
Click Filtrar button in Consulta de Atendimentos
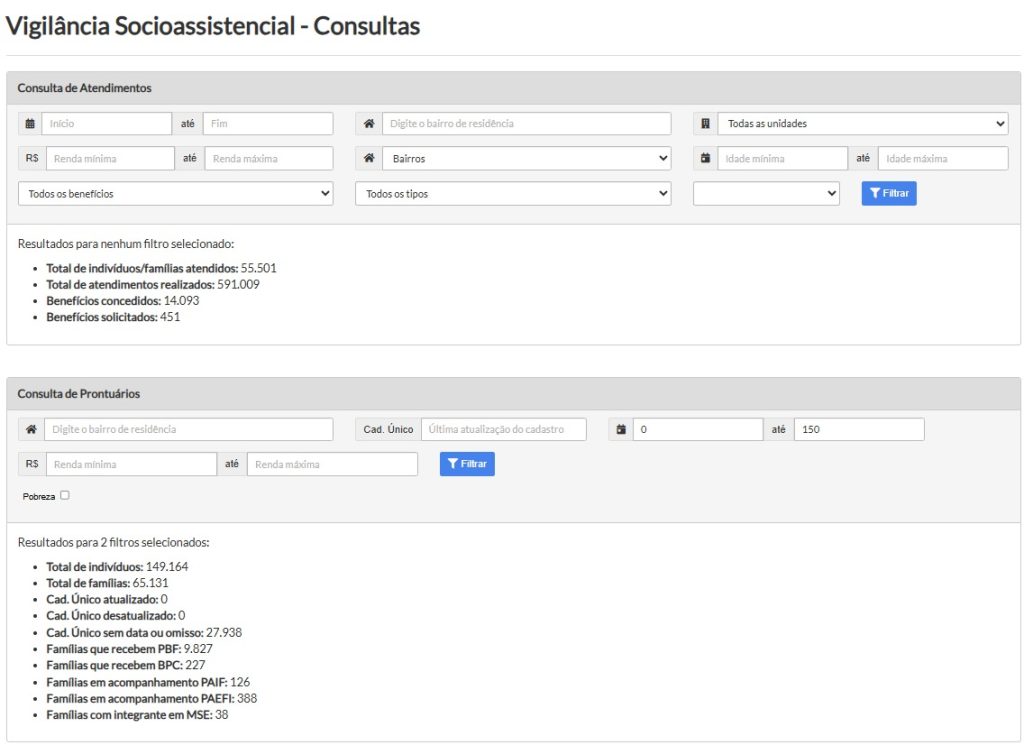[889, 193]
